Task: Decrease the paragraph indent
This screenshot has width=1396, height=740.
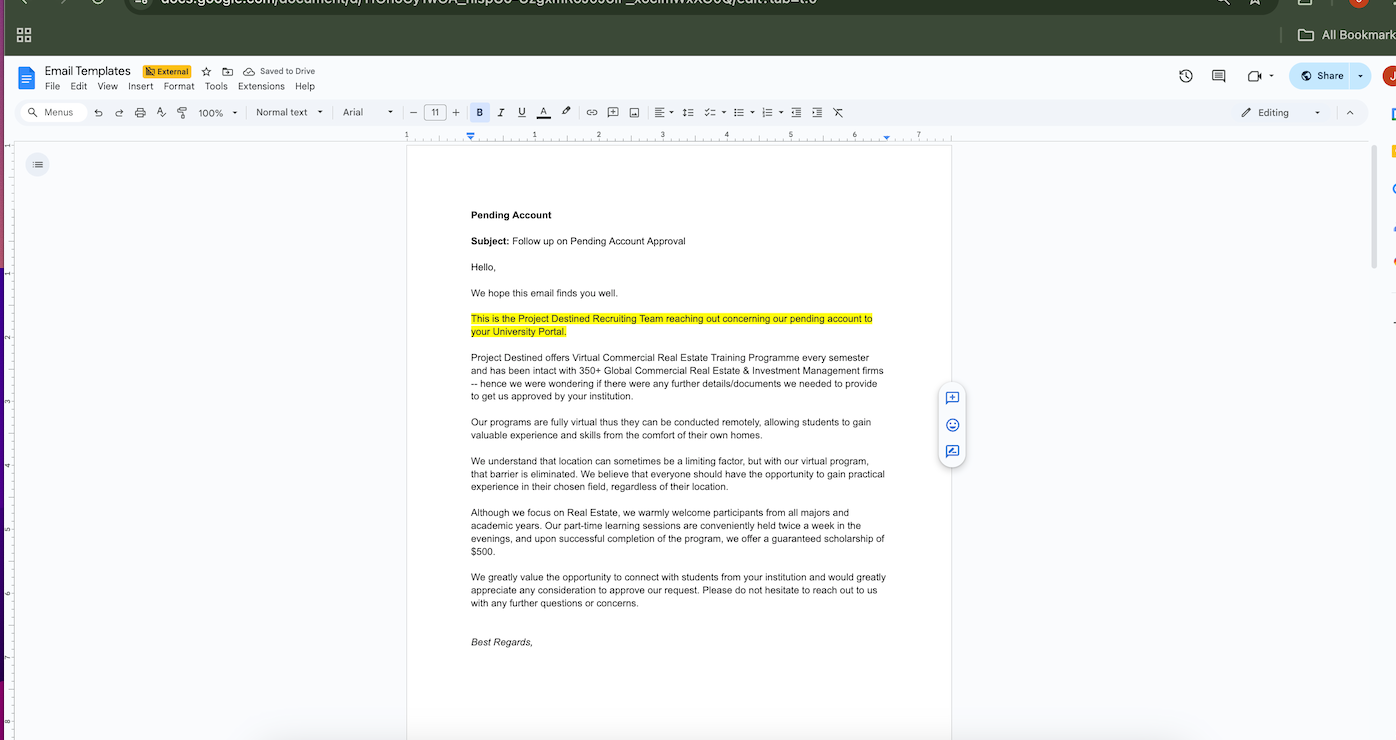Action: [x=796, y=113]
